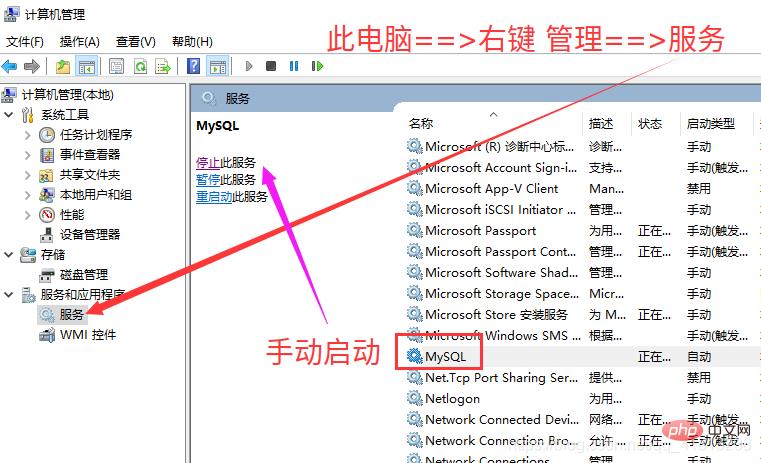
Task: Click the Up one level folder icon
Action: tap(63, 66)
